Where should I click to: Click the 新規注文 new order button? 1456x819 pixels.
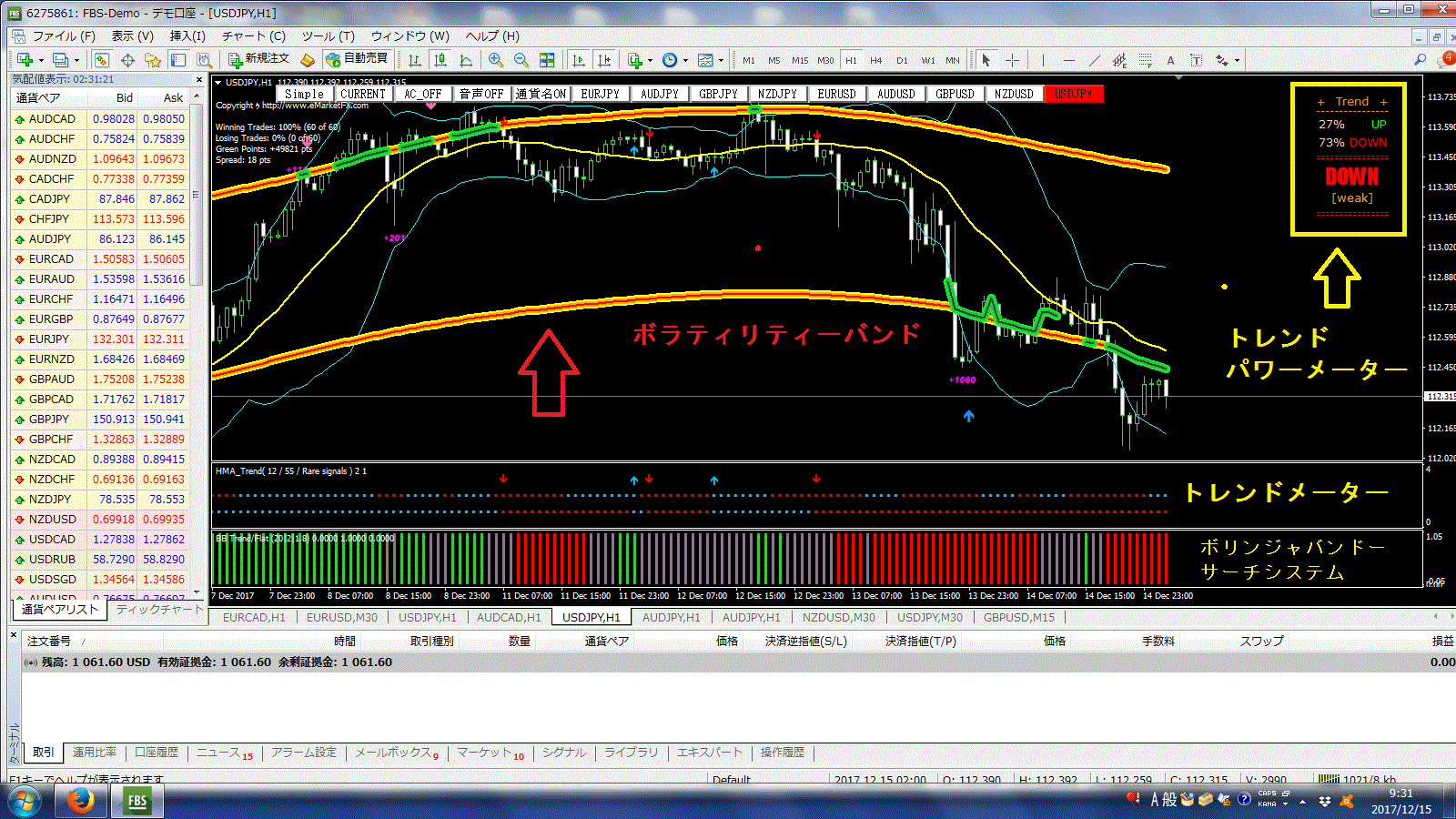[259, 59]
